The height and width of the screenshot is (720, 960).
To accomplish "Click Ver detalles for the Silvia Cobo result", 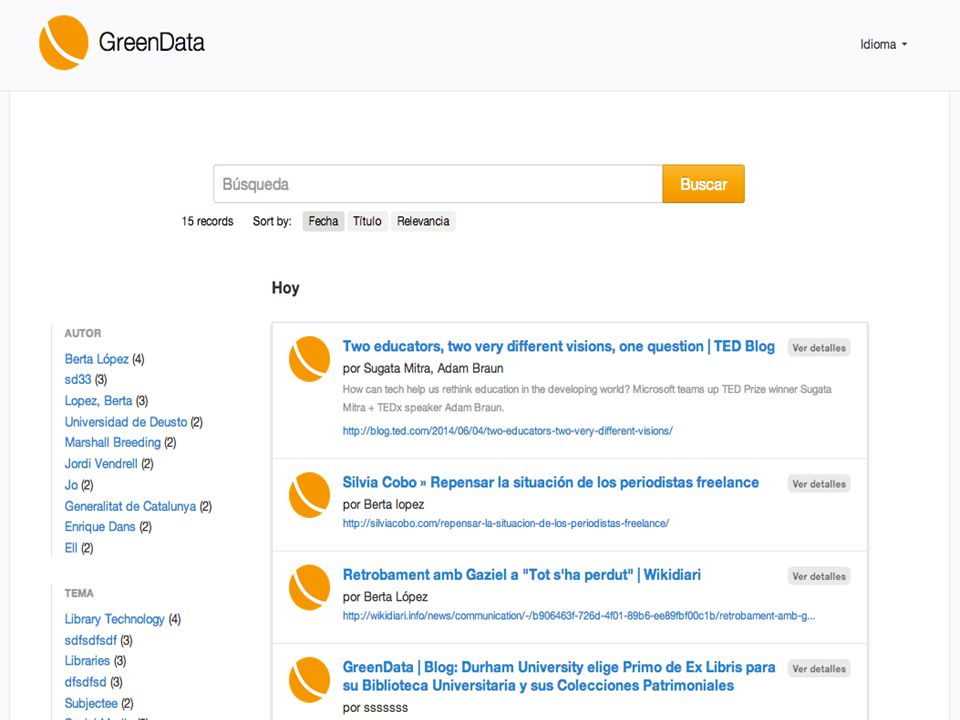I will [819, 484].
